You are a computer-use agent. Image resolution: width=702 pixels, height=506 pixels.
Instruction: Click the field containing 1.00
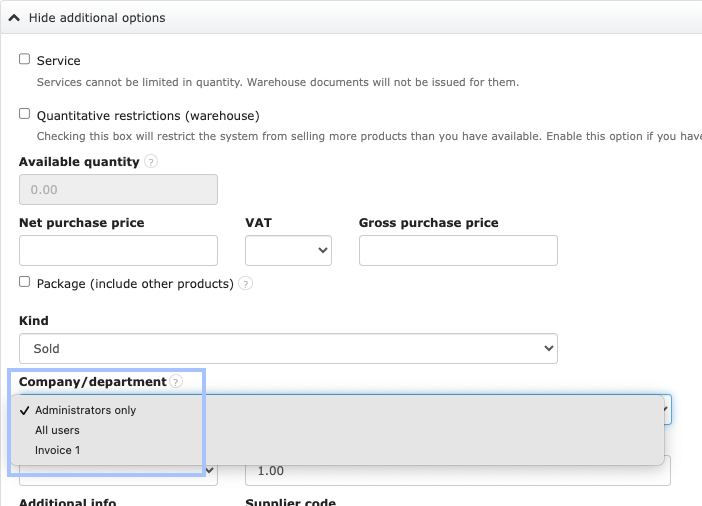(457, 471)
